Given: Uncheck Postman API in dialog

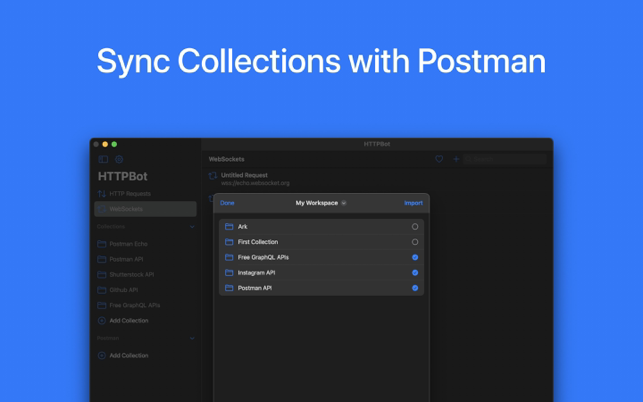Looking at the screenshot, I should (415, 288).
